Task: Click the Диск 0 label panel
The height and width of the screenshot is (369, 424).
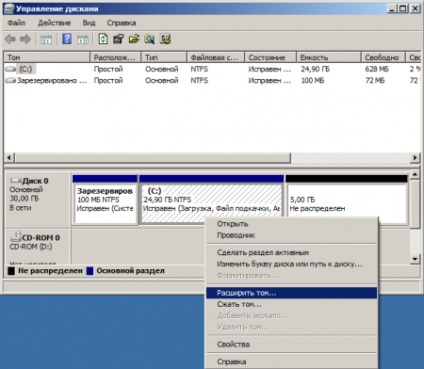Action: (x=38, y=200)
